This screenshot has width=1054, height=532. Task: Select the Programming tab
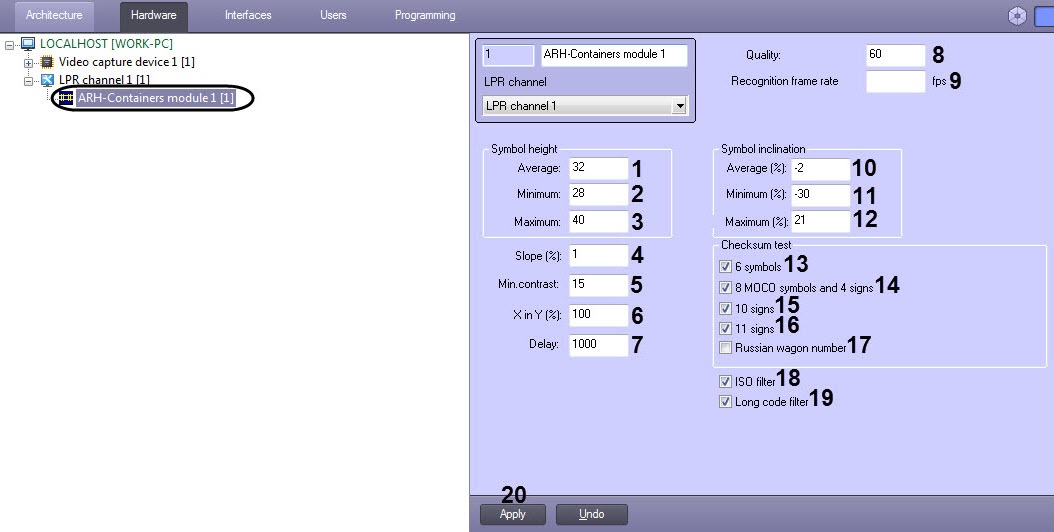pyautogui.click(x=425, y=15)
